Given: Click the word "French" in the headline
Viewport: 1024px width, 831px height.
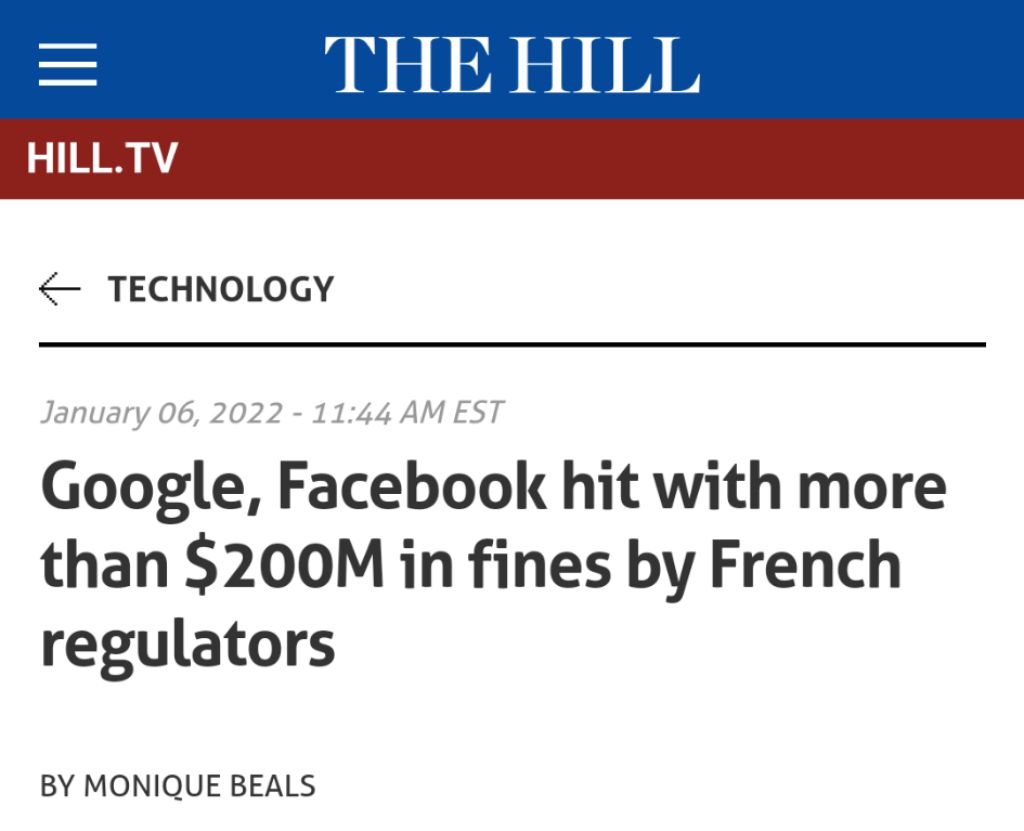Looking at the screenshot, I should click(805, 565).
